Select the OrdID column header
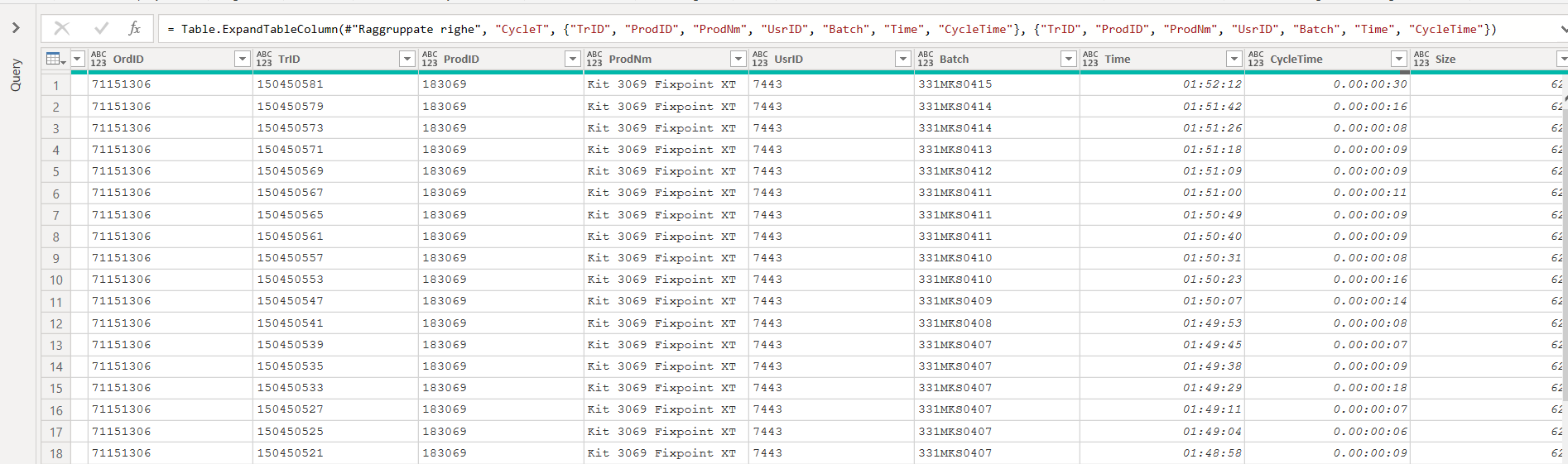The height and width of the screenshot is (464, 1568). click(170, 59)
